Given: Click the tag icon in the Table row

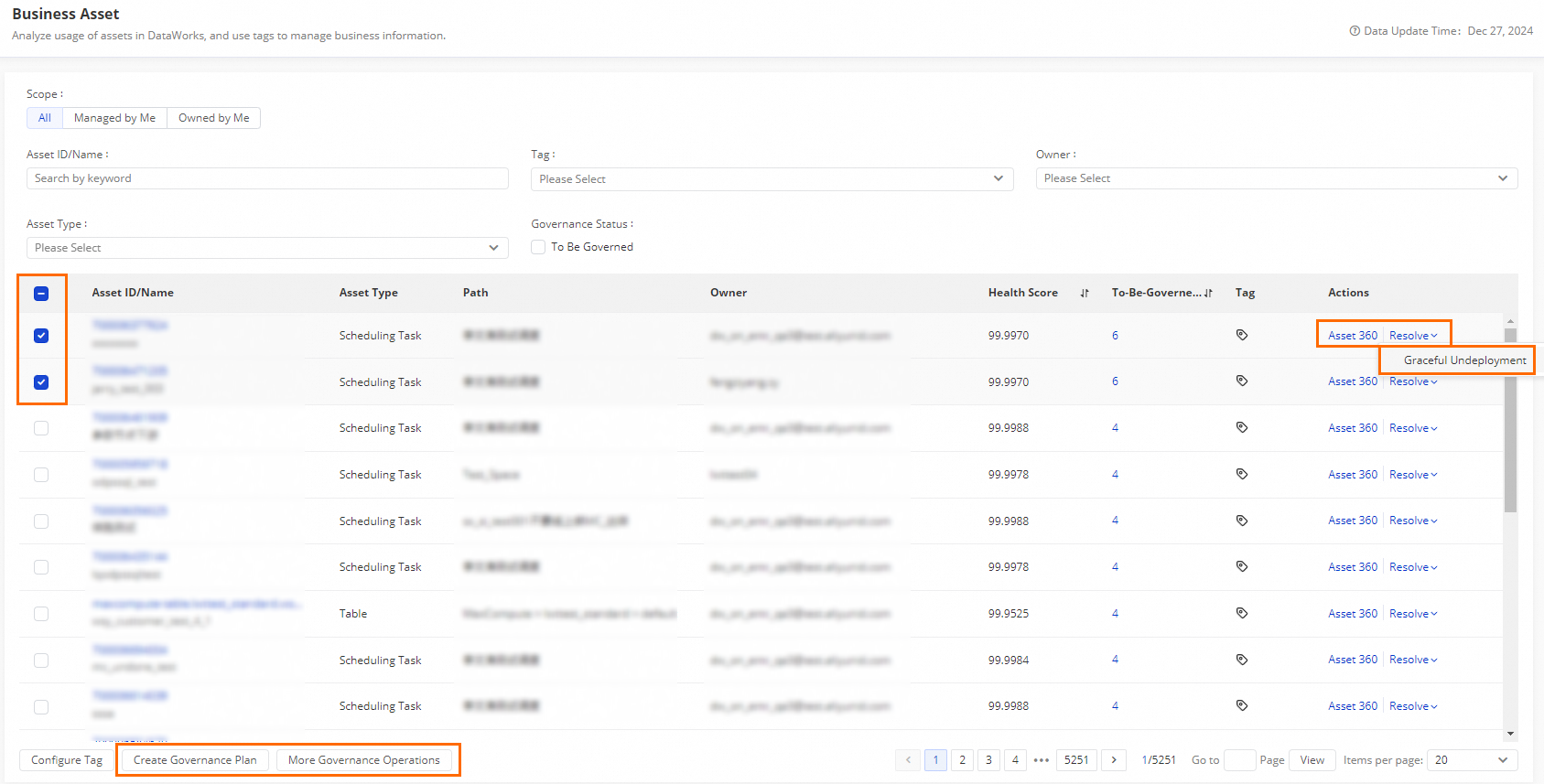Looking at the screenshot, I should point(1242,613).
